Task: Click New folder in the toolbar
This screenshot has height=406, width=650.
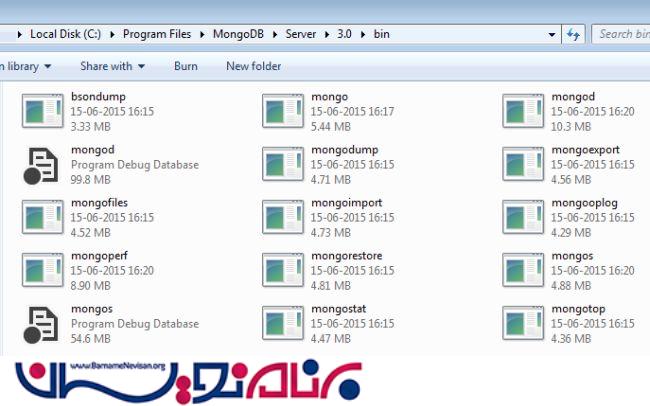Action: coord(254,66)
